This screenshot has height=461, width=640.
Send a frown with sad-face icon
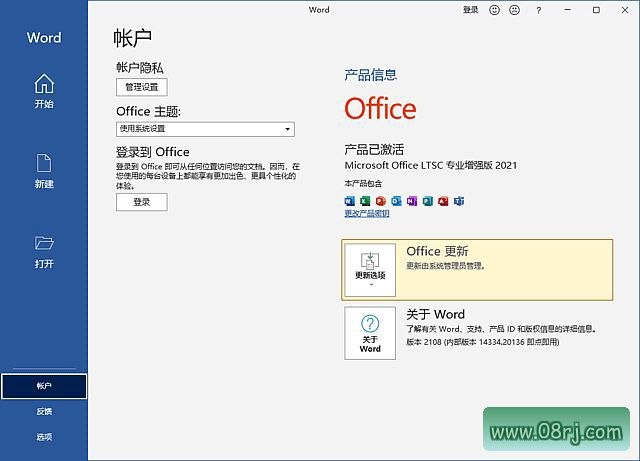[x=515, y=10]
